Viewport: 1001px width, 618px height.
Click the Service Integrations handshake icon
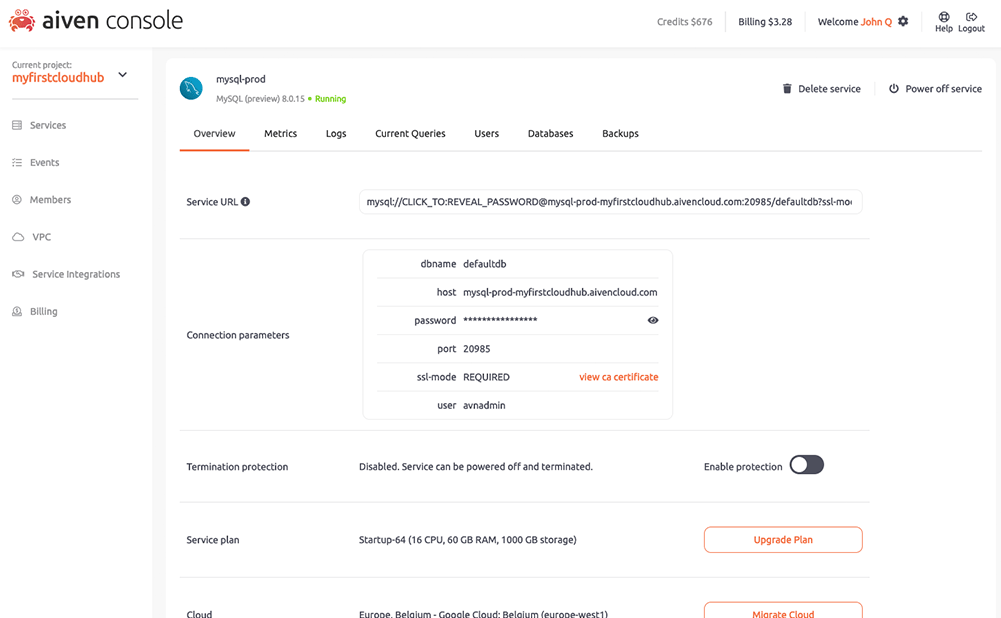coord(18,274)
